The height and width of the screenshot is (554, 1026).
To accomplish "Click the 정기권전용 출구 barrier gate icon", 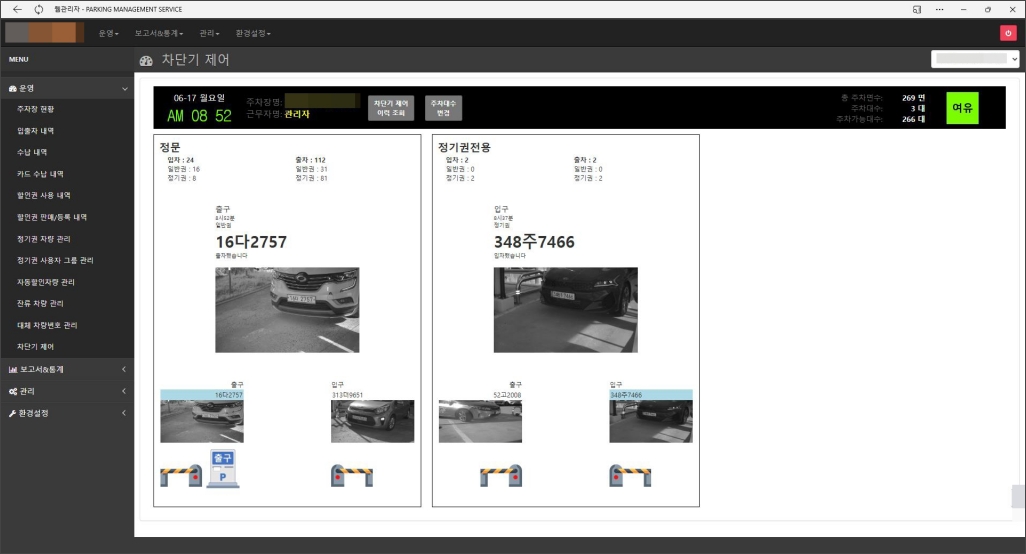I will pos(501,476).
